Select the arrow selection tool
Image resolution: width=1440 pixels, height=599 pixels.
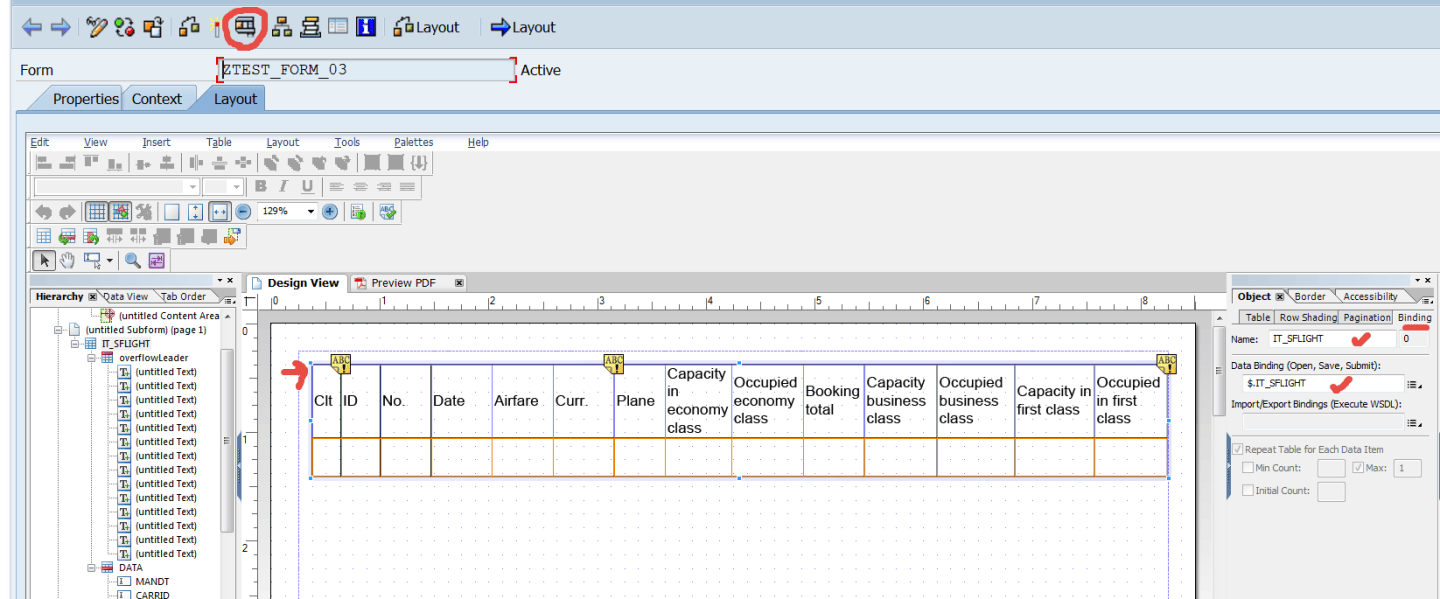pos(44,261)
